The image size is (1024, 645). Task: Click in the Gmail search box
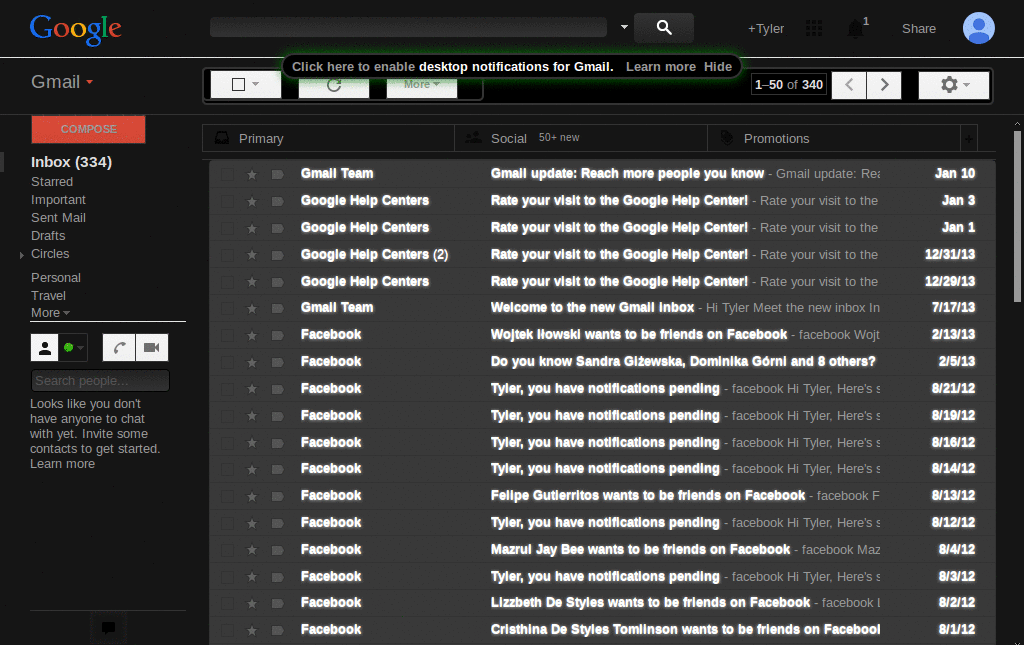(x=408, y=27)
